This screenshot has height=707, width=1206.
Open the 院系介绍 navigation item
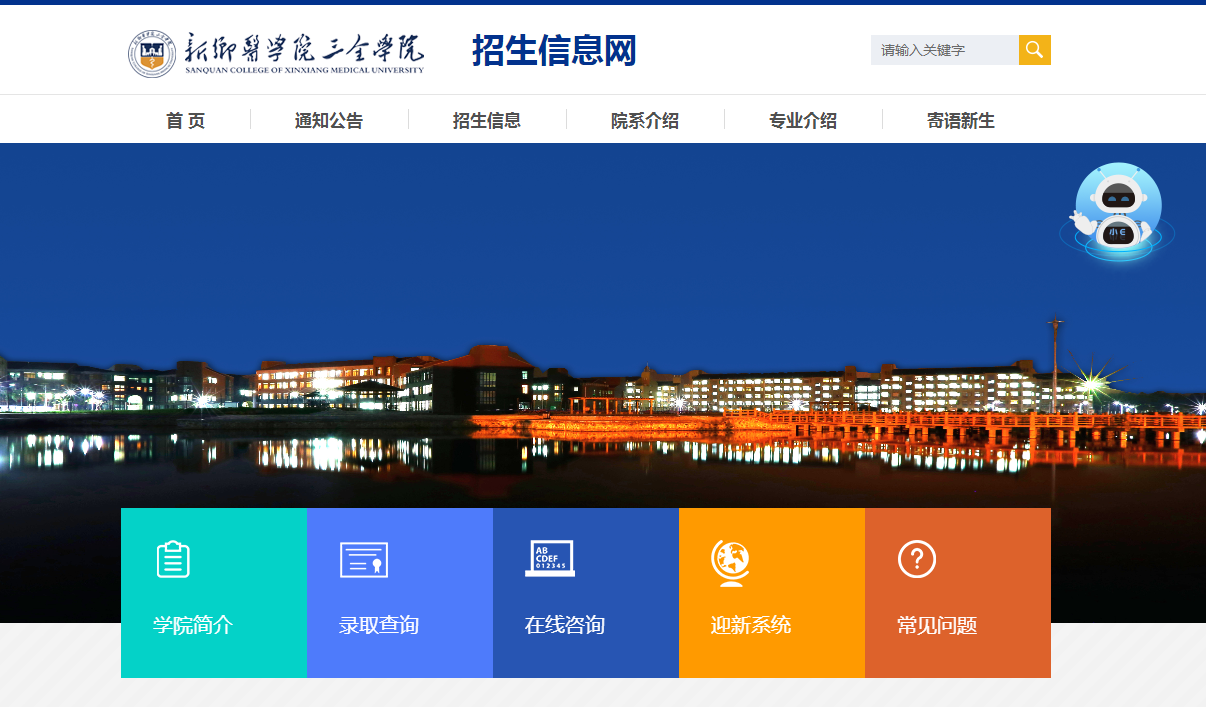click(x=645, y=121)
